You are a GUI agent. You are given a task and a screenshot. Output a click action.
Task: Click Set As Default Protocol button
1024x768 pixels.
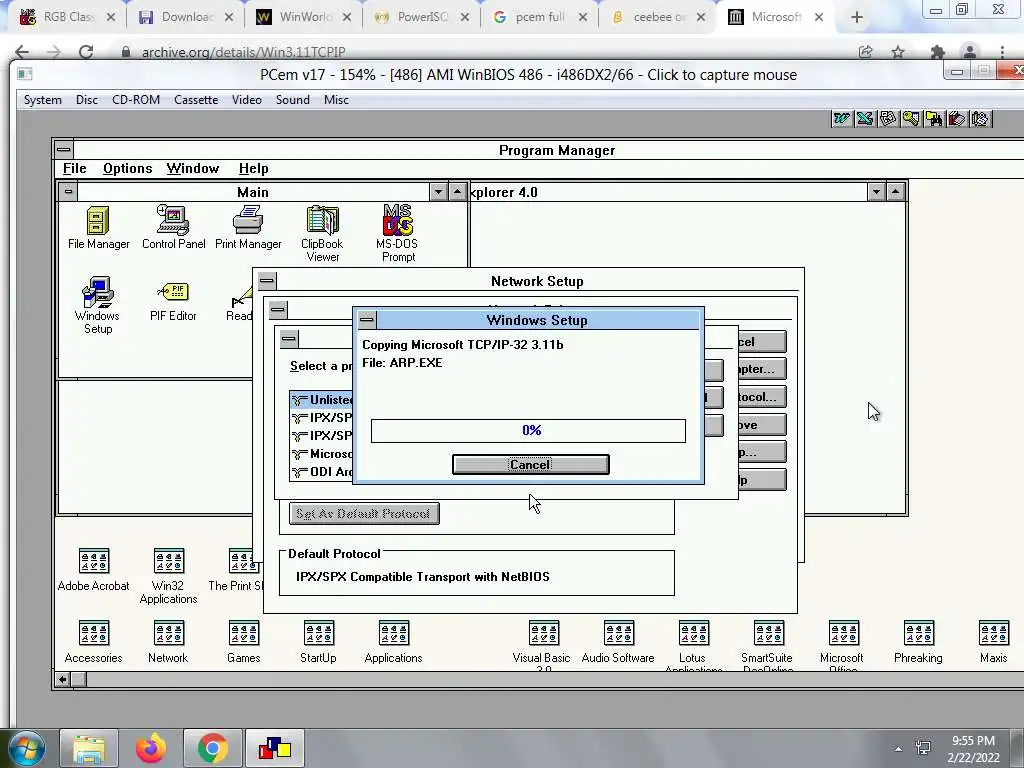pyautogui.click(x=364, y=513)
